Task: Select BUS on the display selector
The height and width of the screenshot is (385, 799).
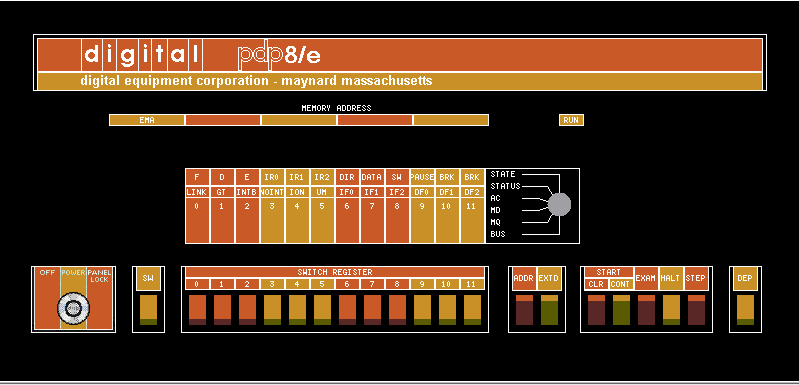Action: click(x=498, y=234)
